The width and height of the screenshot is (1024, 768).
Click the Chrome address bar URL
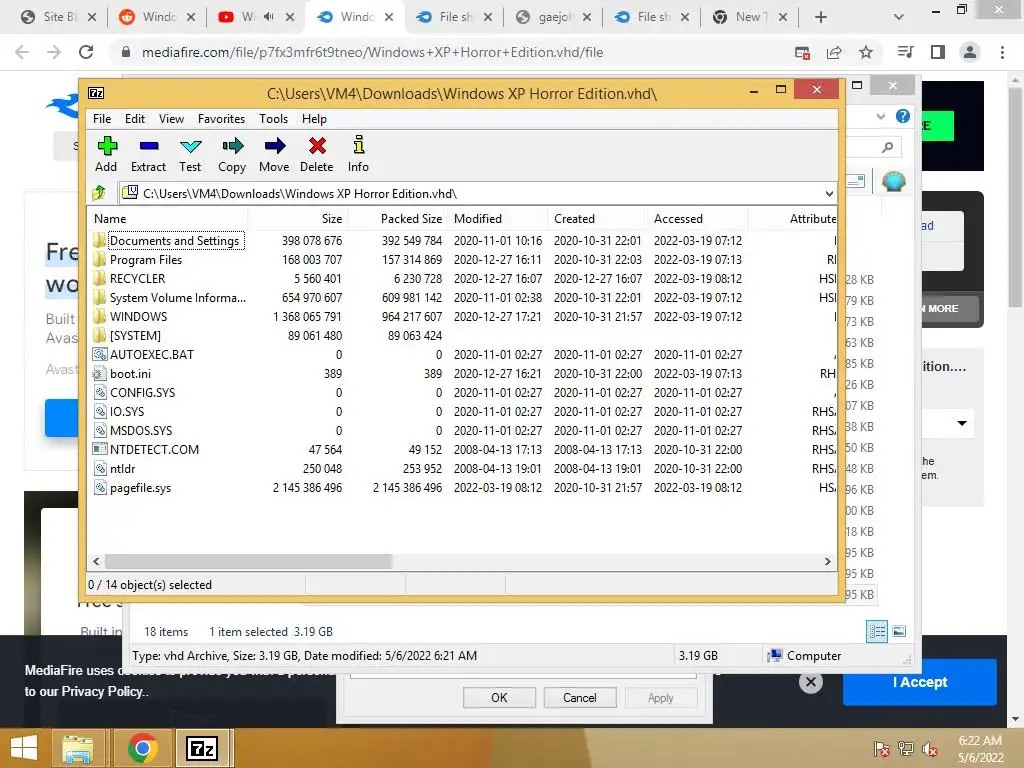tap(372, 52)
